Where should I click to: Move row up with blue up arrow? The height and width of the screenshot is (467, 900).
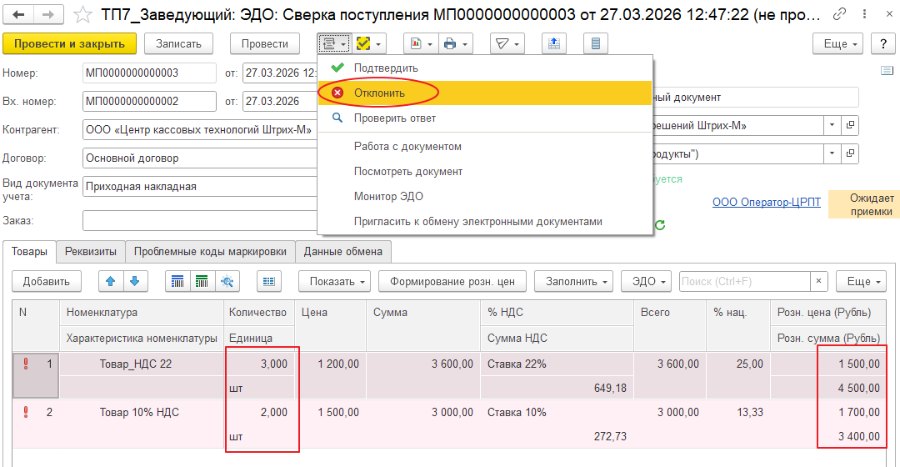(111, 281)
